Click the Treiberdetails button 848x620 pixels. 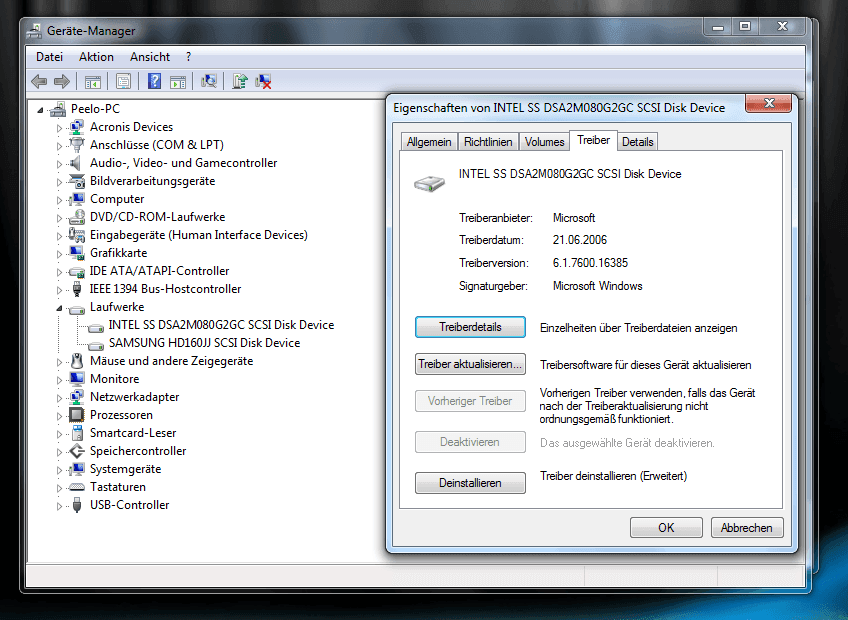[x=470, y=327]
